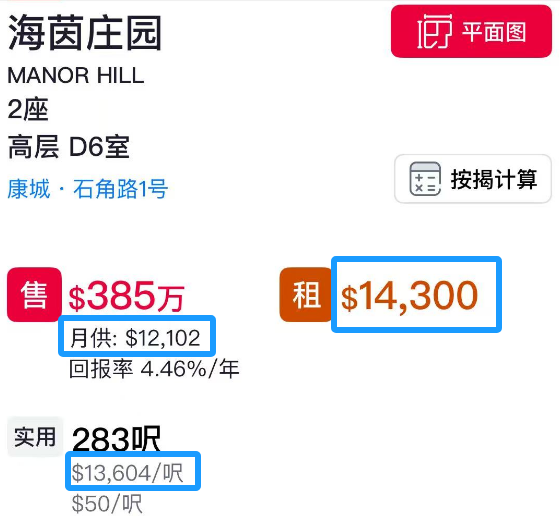Click the calculator icon beside 按揭计算
Screen dimensions: 560x526
(425, 179)
